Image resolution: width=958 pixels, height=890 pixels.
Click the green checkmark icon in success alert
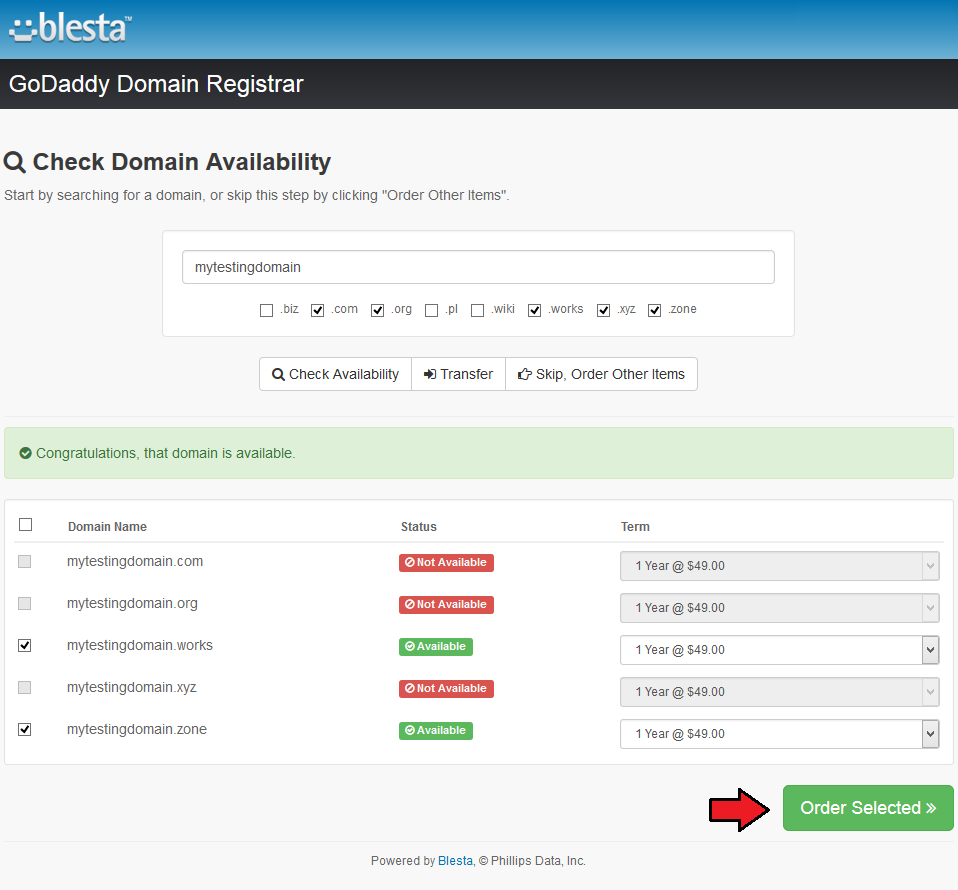(x=25, y=453)
